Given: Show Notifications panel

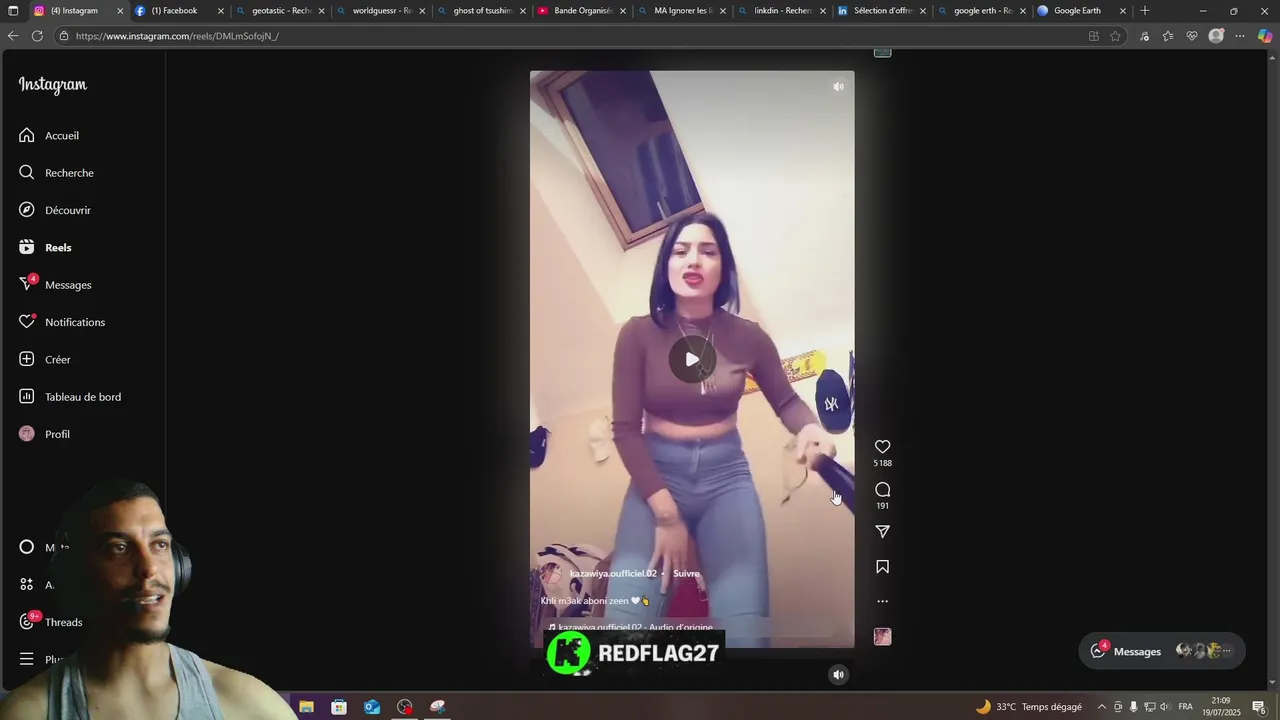Looking at the screenshot, I should 62,322.
